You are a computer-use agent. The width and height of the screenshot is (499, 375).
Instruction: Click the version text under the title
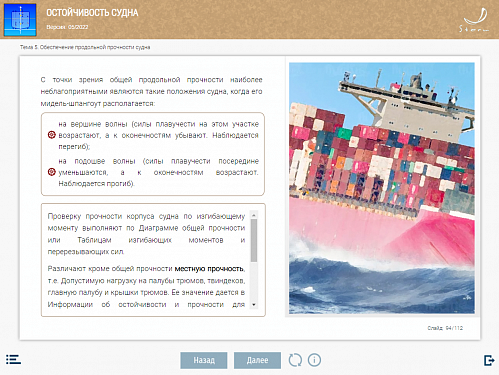pyautogui.click(x=67, y=27)
